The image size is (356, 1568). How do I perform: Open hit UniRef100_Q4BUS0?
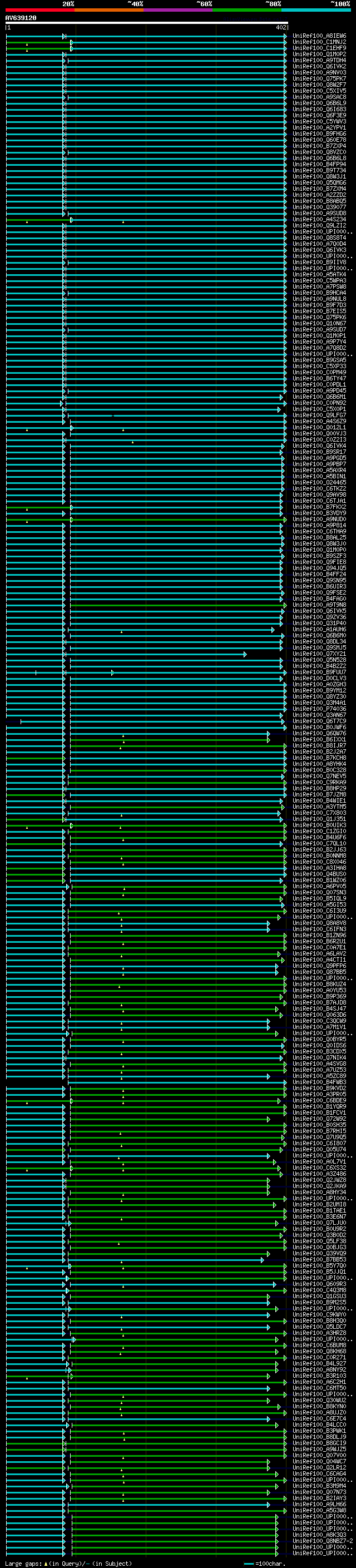[319, 874]
